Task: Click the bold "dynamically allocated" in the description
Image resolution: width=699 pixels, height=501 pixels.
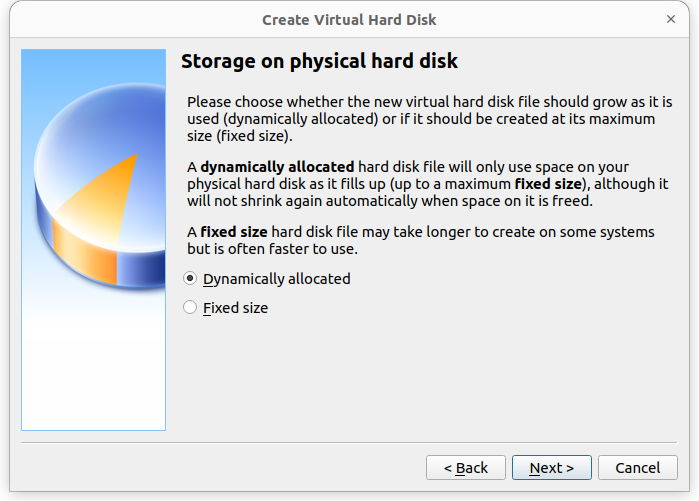Action: point(277,167)
